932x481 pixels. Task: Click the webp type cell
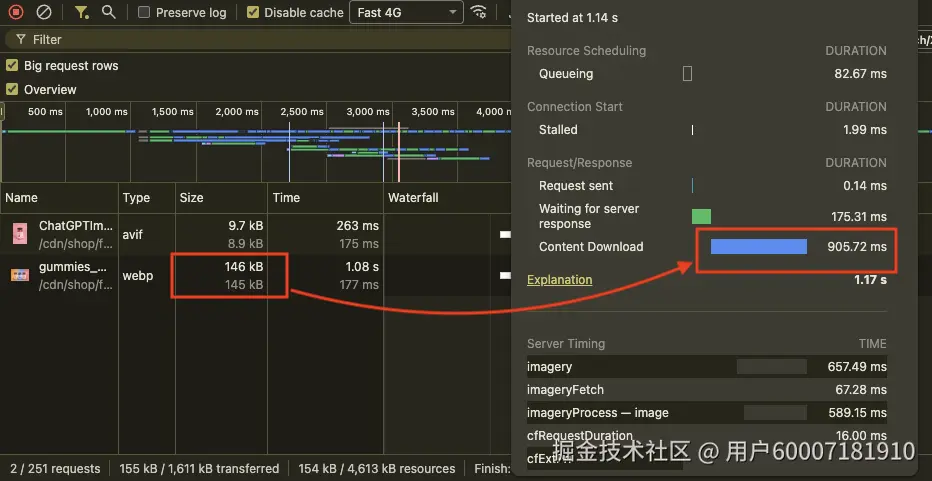click(x=137, y=276)
